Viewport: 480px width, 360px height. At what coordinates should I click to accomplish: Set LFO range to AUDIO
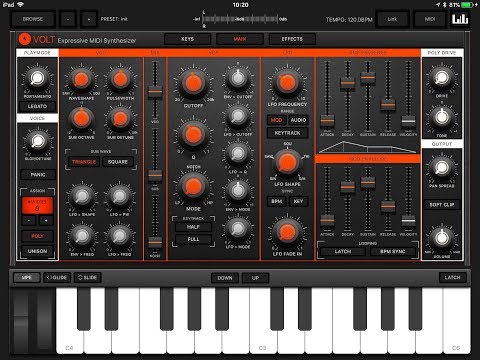[x=298, y=120]
